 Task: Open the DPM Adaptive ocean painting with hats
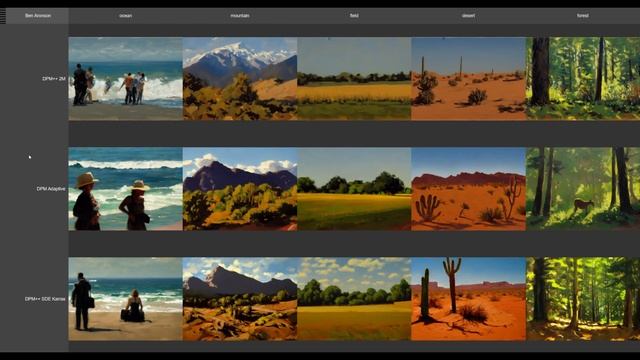click(125, 189)
